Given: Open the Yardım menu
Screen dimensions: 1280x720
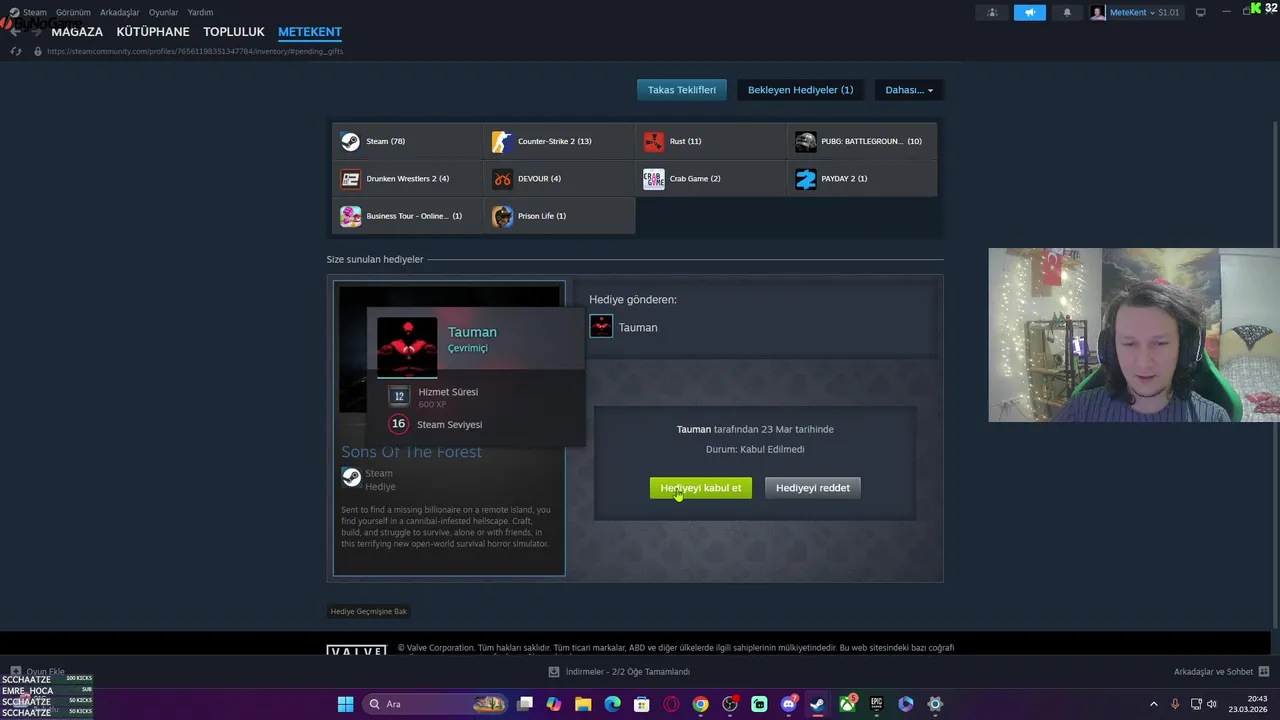Looking at the screenshot, I should [200, 12].
